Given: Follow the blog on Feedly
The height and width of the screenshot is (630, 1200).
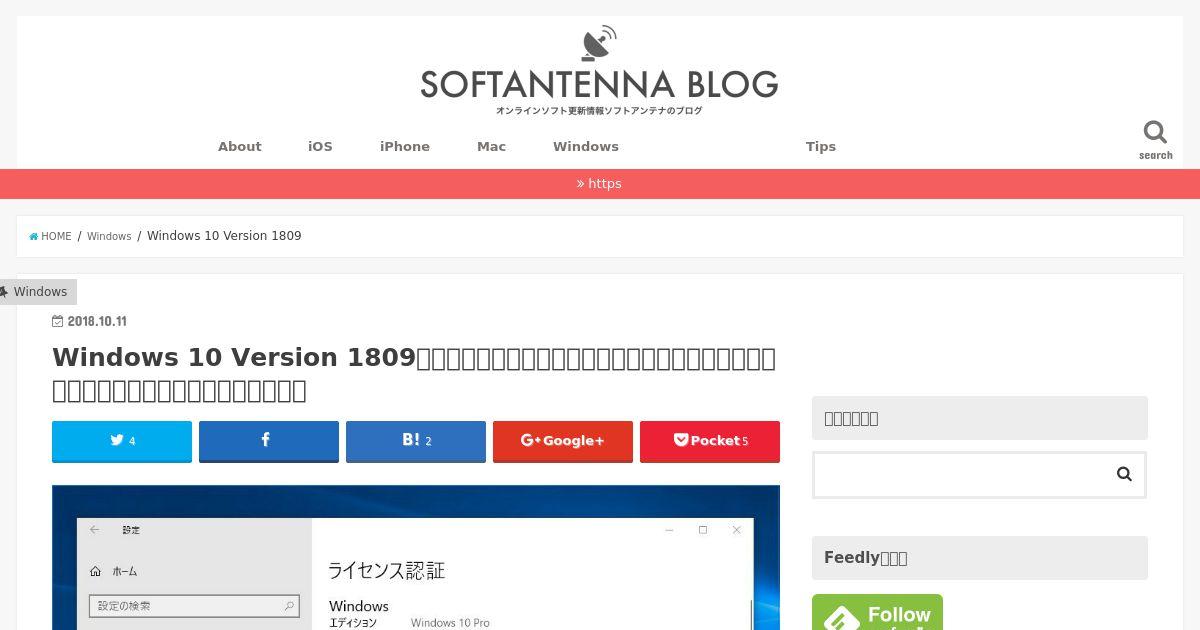Looking at the screenshot, I should click(x=877, y=612).
